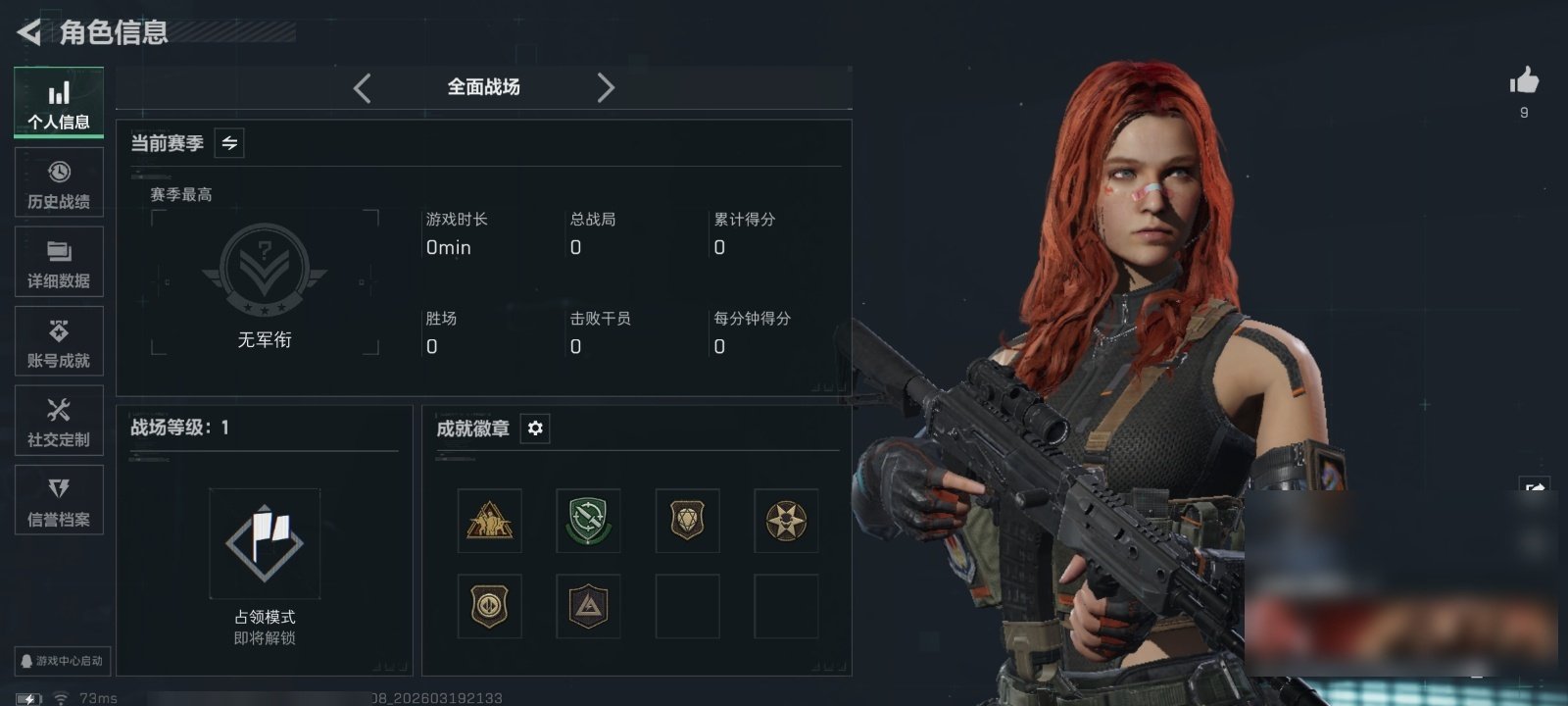Select the 详细数据 sidebar icon
The image size is (1568, 706).
coord(59,262)
